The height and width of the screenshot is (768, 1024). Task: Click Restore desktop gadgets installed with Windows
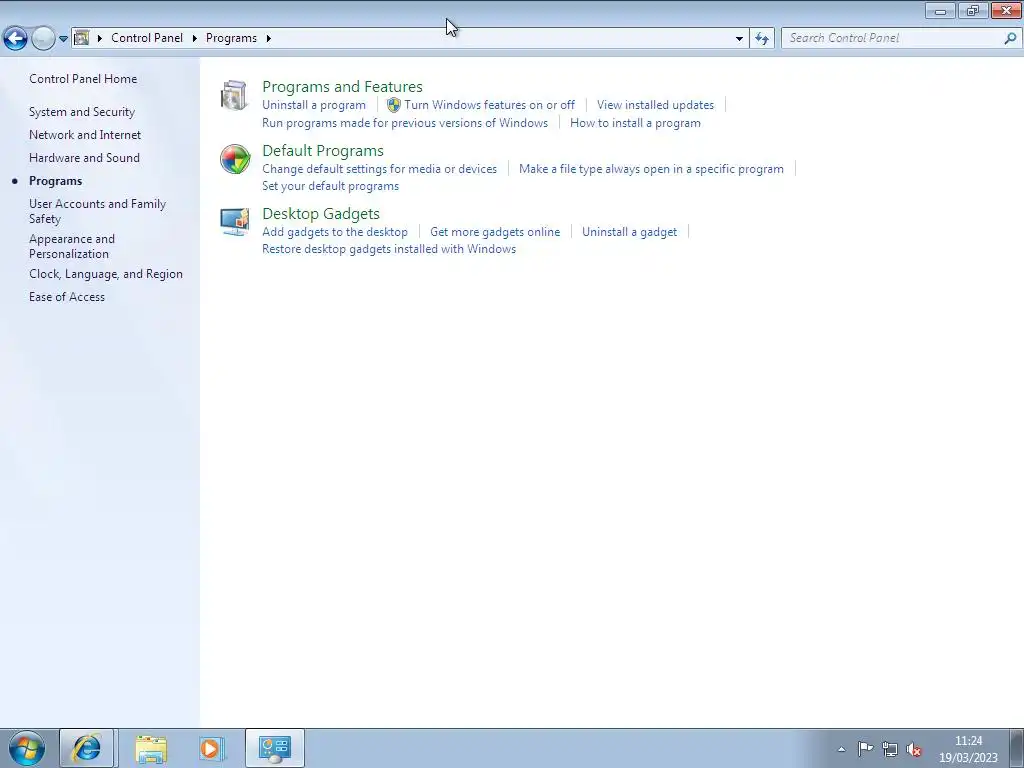(x=389, y=249)
